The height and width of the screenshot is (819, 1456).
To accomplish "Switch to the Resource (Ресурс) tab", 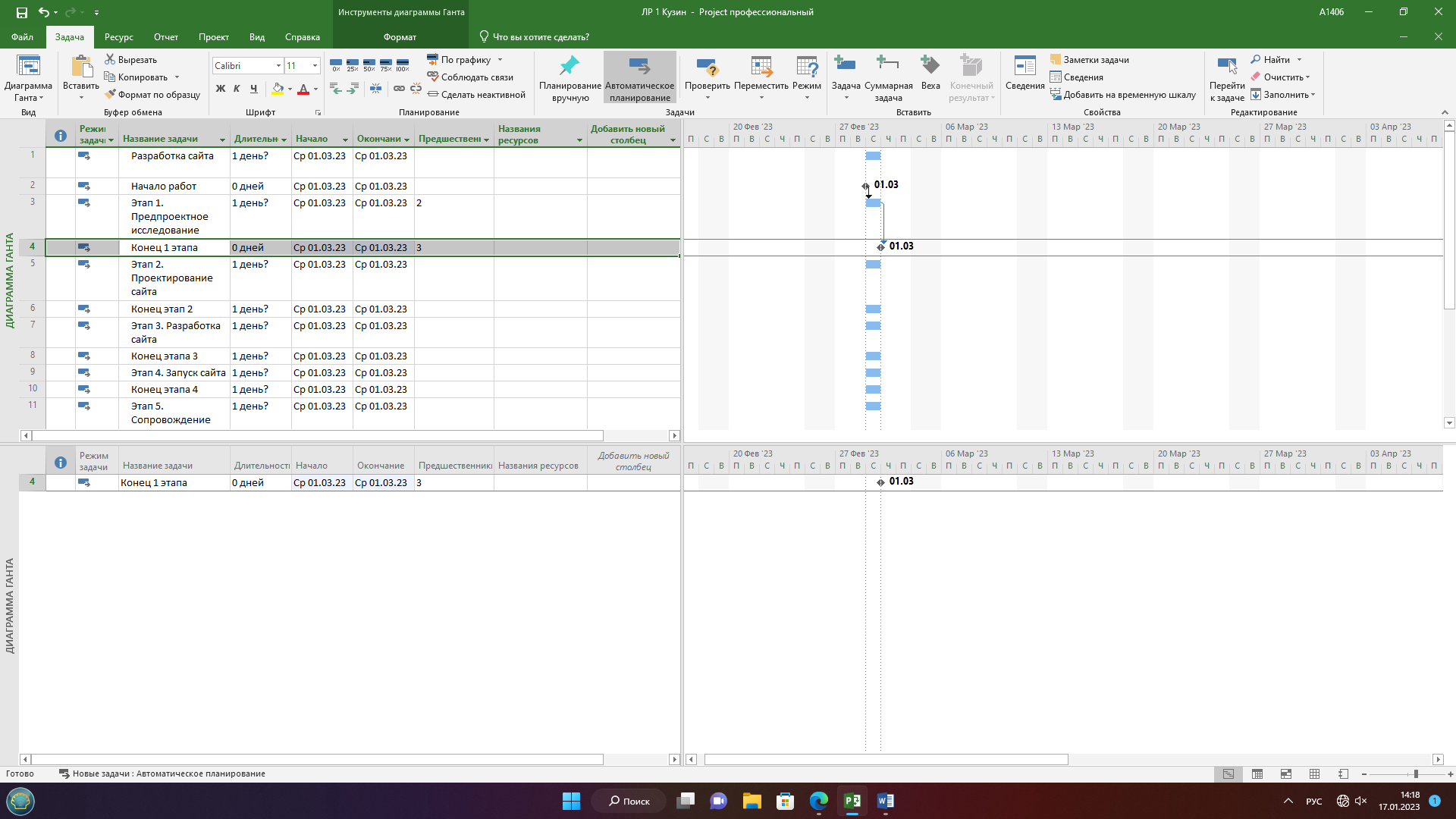I will [119, 36].
